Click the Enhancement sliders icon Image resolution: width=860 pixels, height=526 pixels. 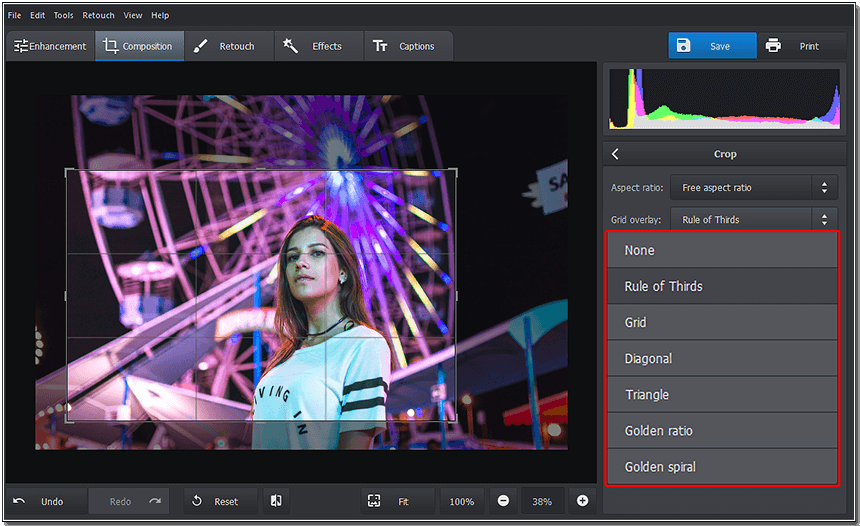pyautogui.click(x=21, y=46)
